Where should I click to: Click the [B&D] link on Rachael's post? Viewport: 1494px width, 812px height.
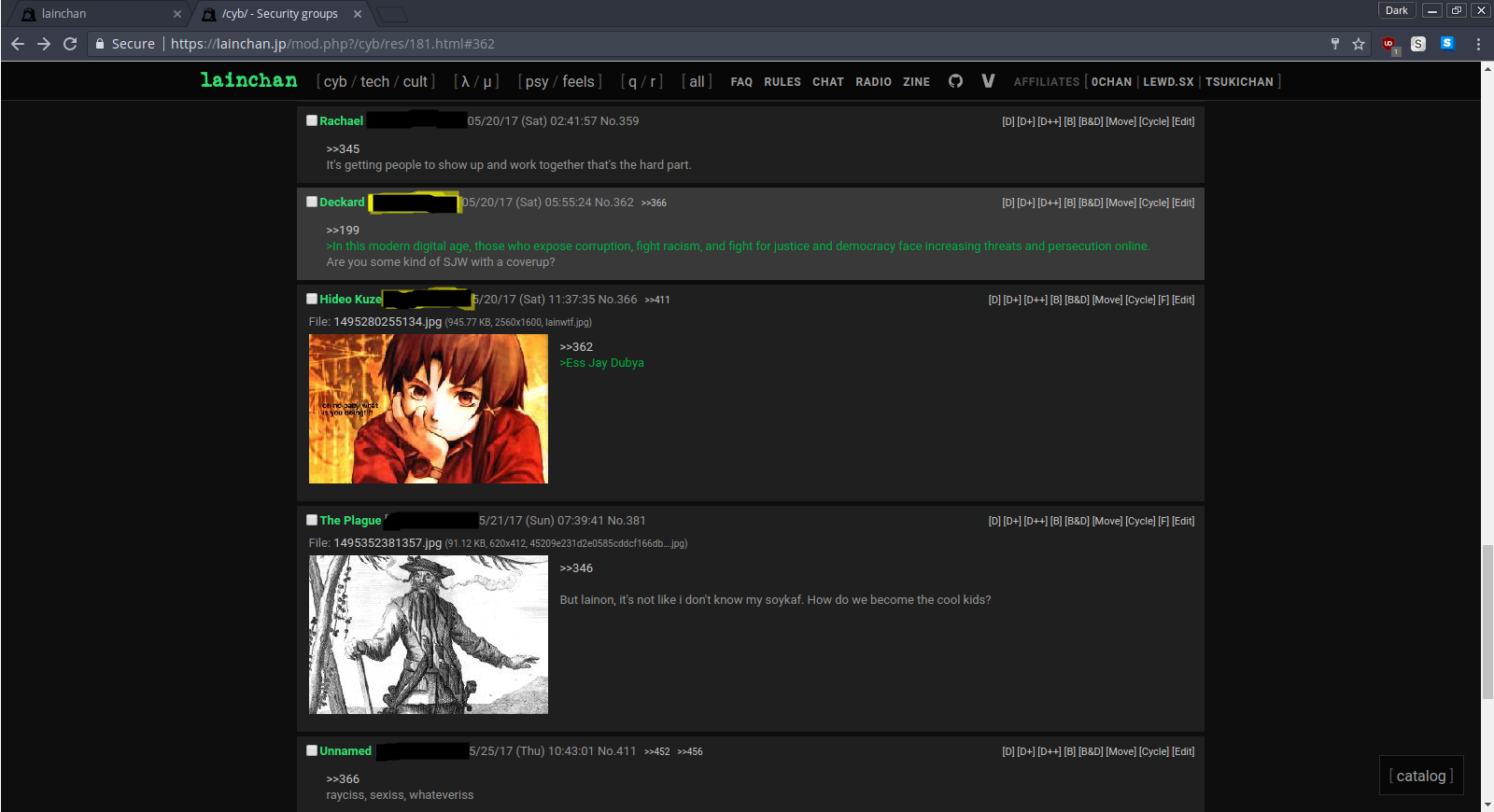point(1091,121)
